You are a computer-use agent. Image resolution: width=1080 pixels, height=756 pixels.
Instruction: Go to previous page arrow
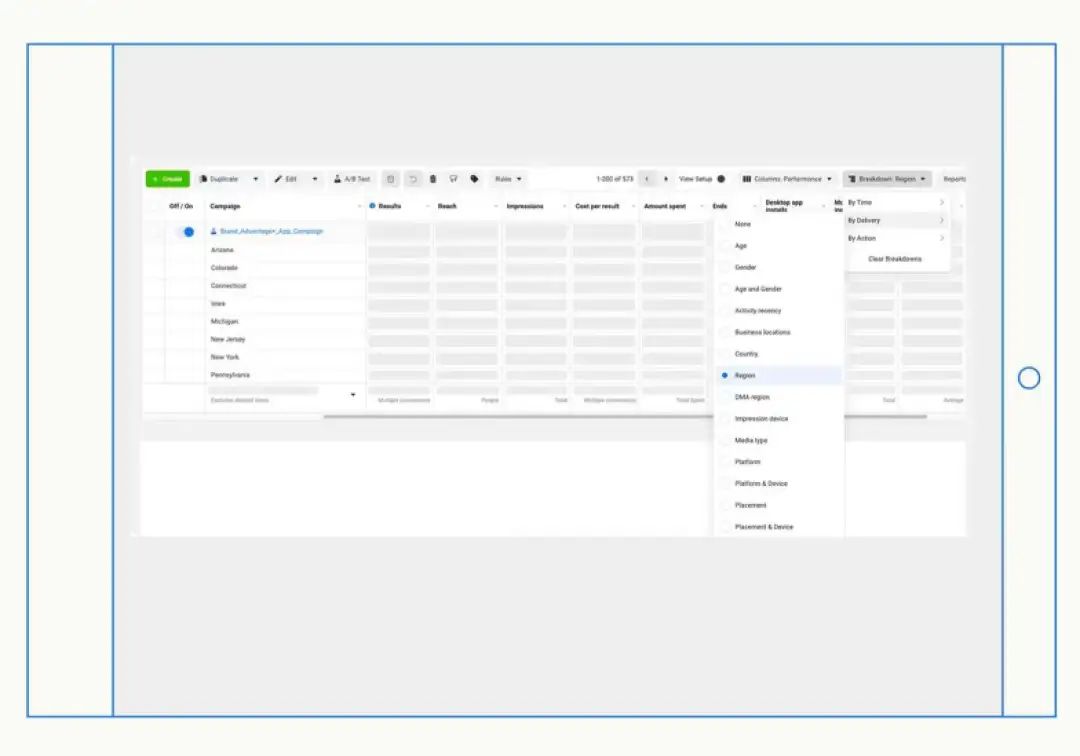pos(647,179)
